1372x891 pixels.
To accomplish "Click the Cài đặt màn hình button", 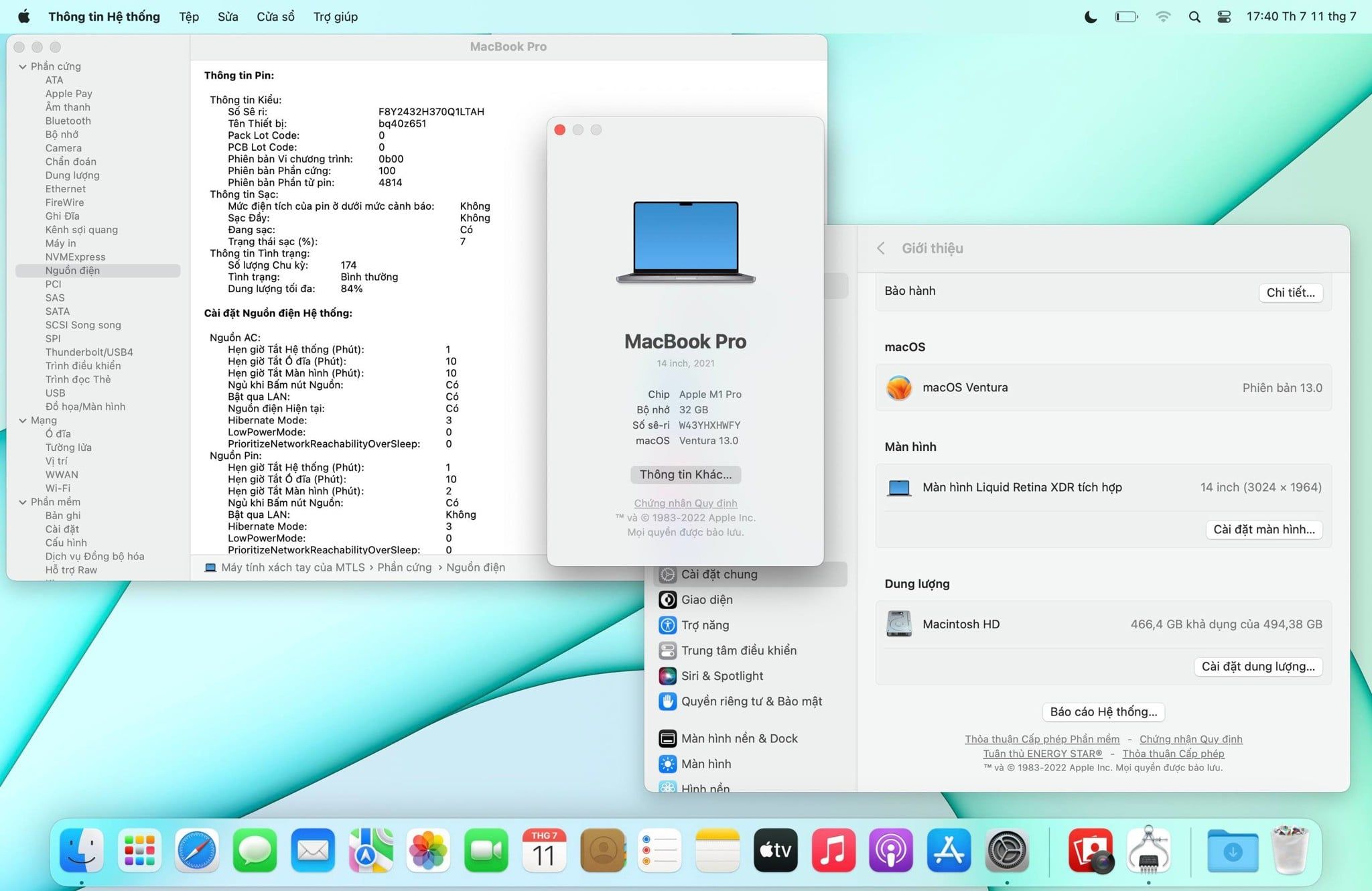I will (x=1264, y=529).
